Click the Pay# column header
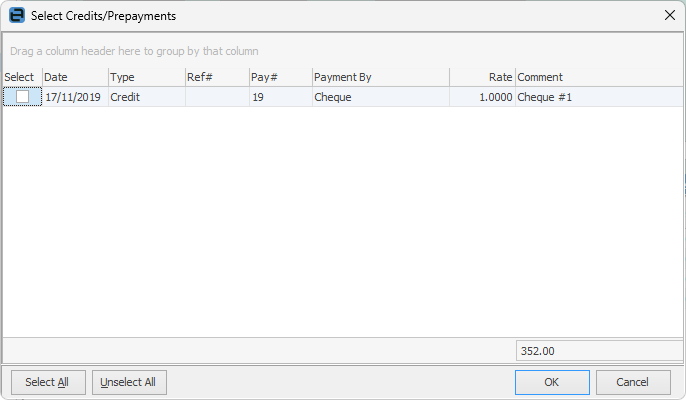686x400 pixels. tap(280, 77)
